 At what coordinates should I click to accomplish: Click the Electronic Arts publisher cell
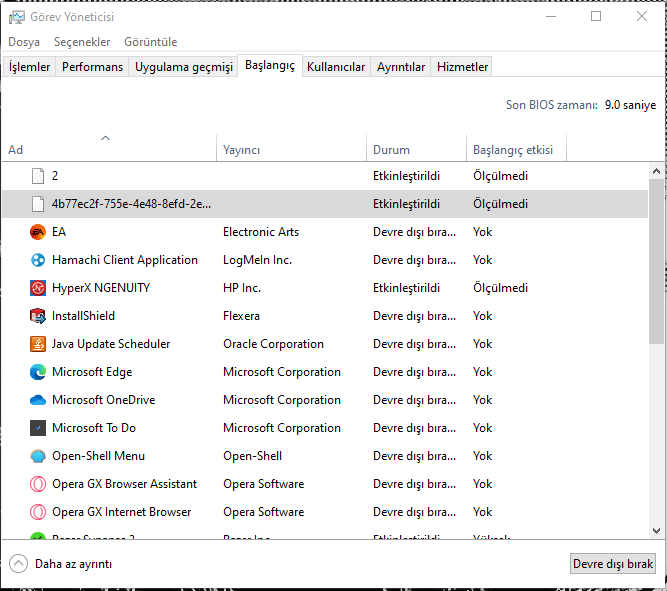pos(261,232)
